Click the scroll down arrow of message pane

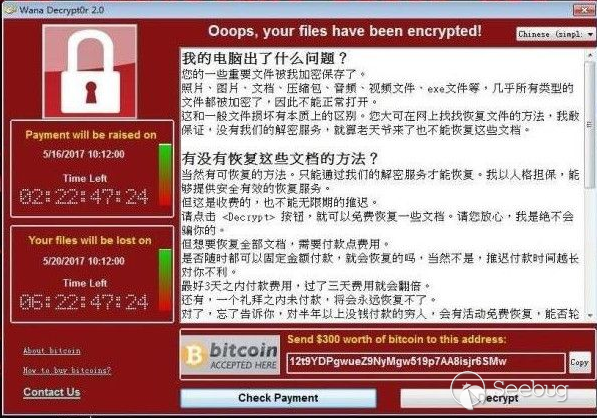click(590, 316)
